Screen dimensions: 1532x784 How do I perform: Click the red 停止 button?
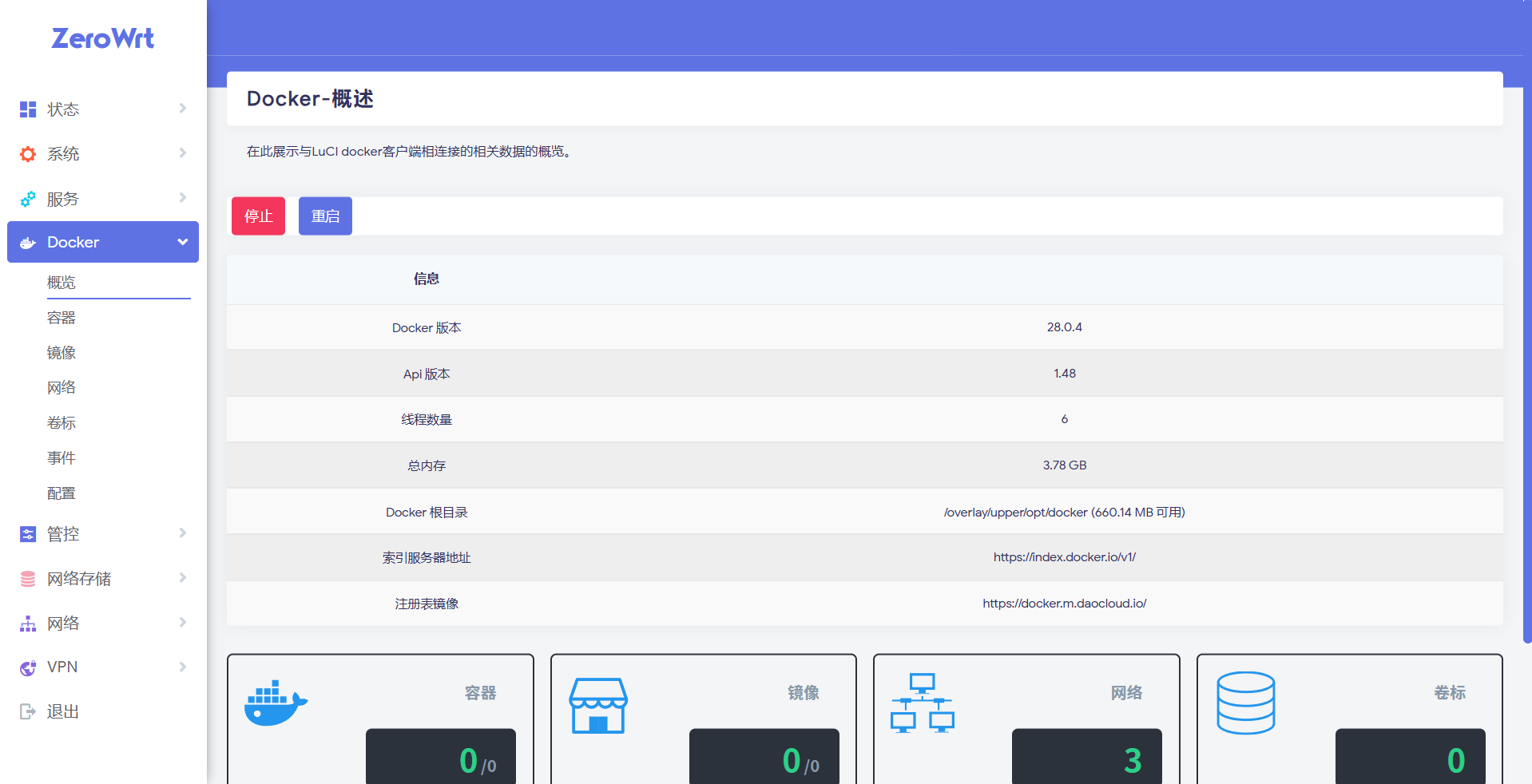(x=258, y=216)
